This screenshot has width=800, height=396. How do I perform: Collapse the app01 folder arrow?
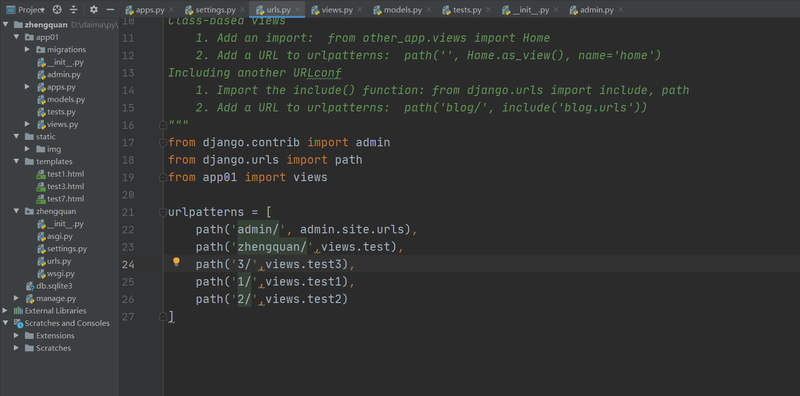(x=17, y=37)
